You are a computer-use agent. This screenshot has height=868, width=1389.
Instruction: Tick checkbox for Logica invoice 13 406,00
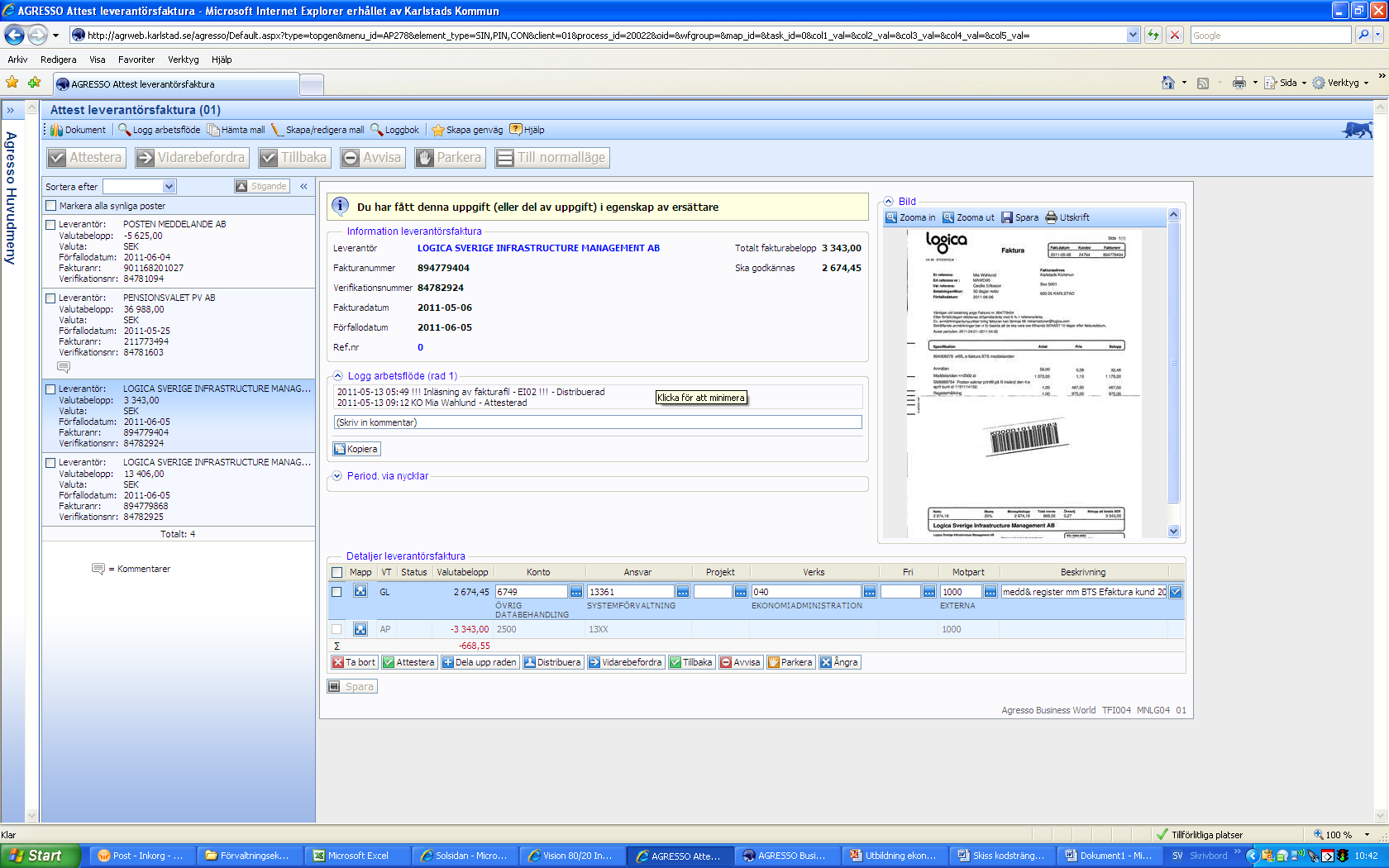click(x=51, y=463)
